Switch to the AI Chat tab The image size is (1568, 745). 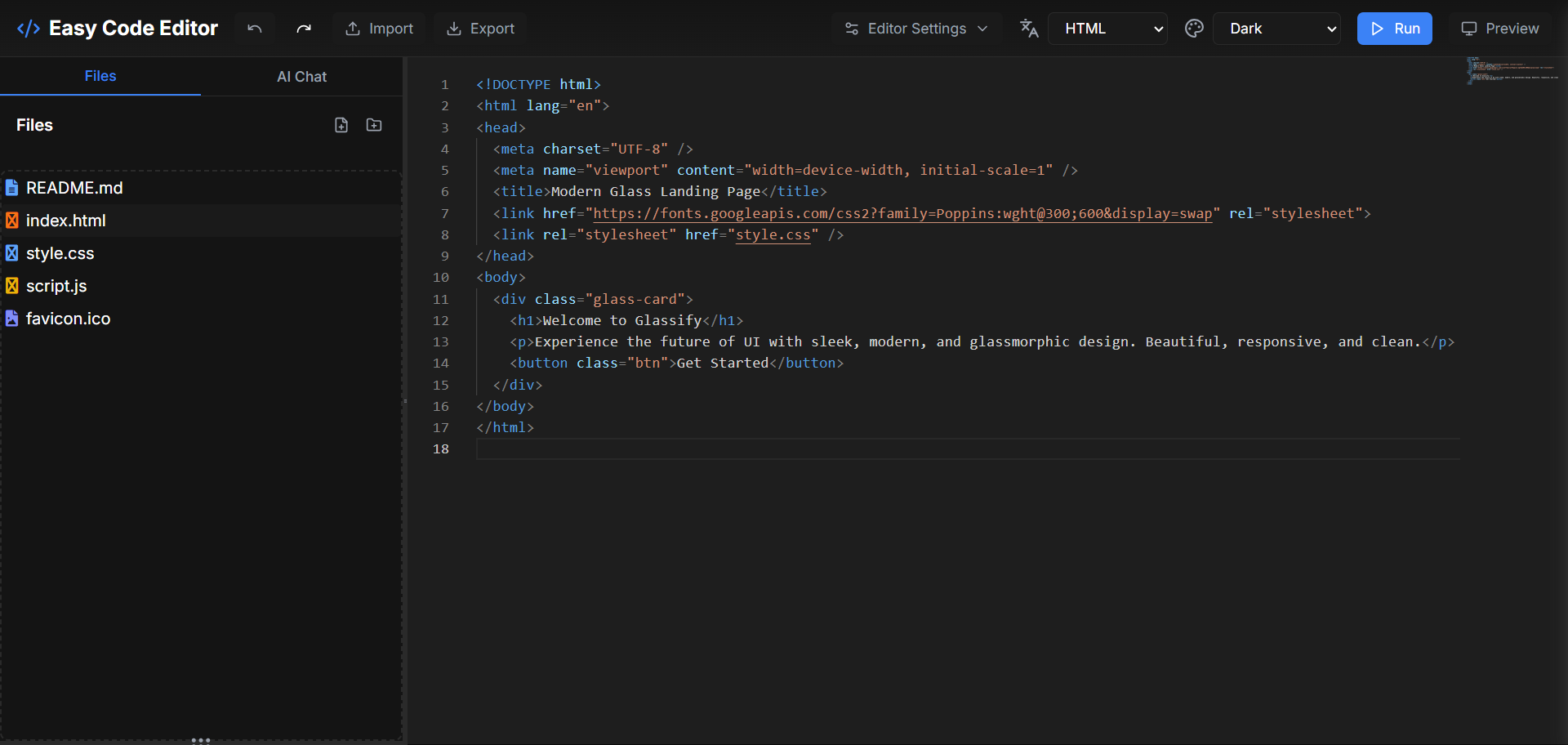(x=301, y=77)
